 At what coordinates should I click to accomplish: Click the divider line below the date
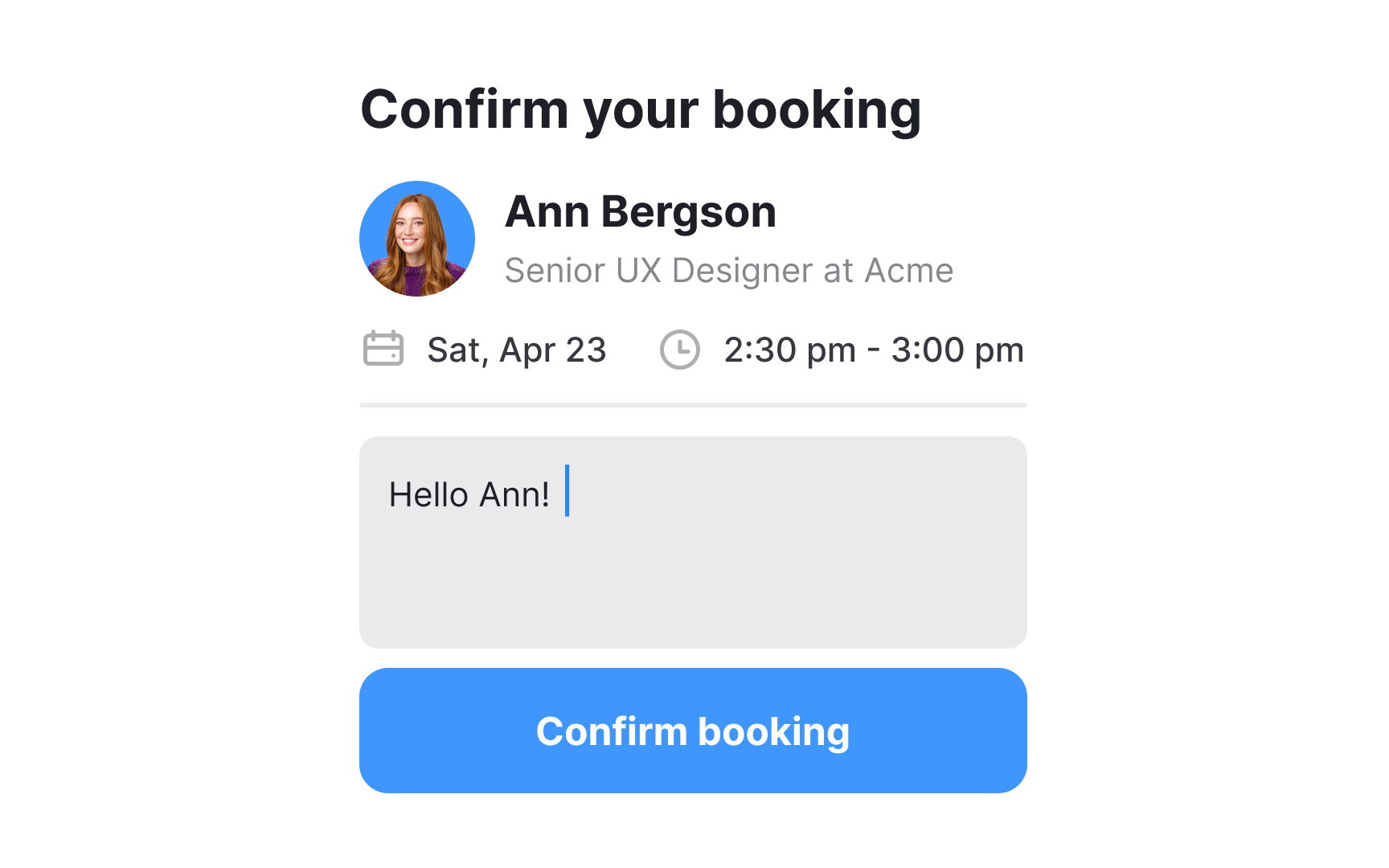[x=693, y=405]
